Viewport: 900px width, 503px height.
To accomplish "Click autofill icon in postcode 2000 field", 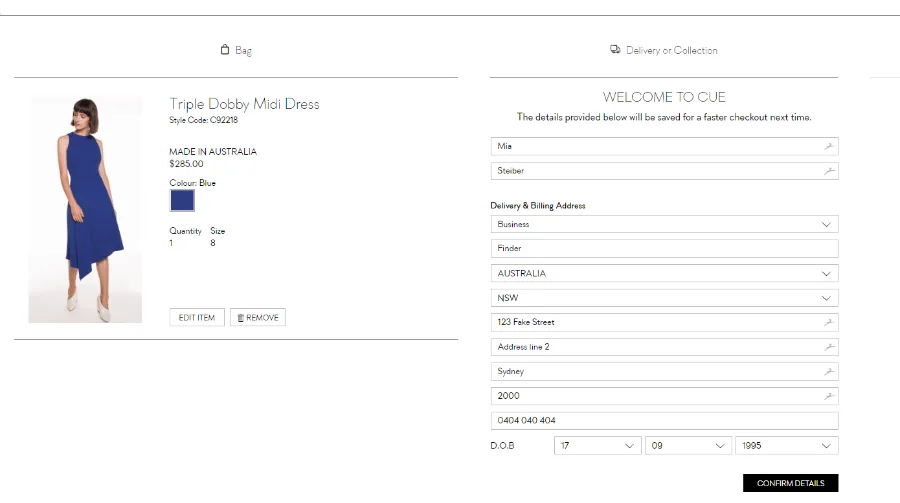I will pyautogui.click(x=828, y=396).
